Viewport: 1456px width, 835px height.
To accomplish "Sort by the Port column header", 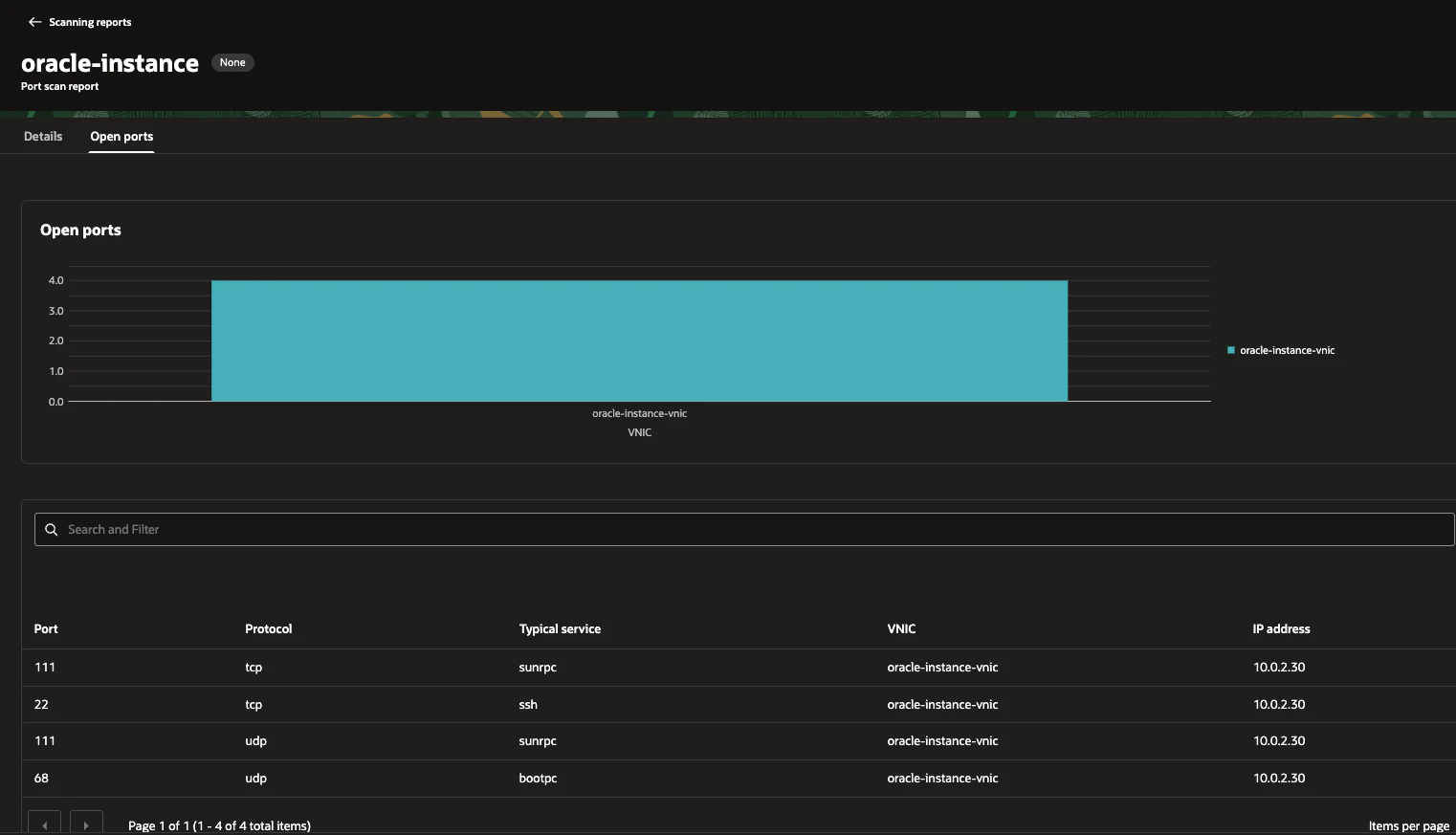I will click(x=46, y=628).
